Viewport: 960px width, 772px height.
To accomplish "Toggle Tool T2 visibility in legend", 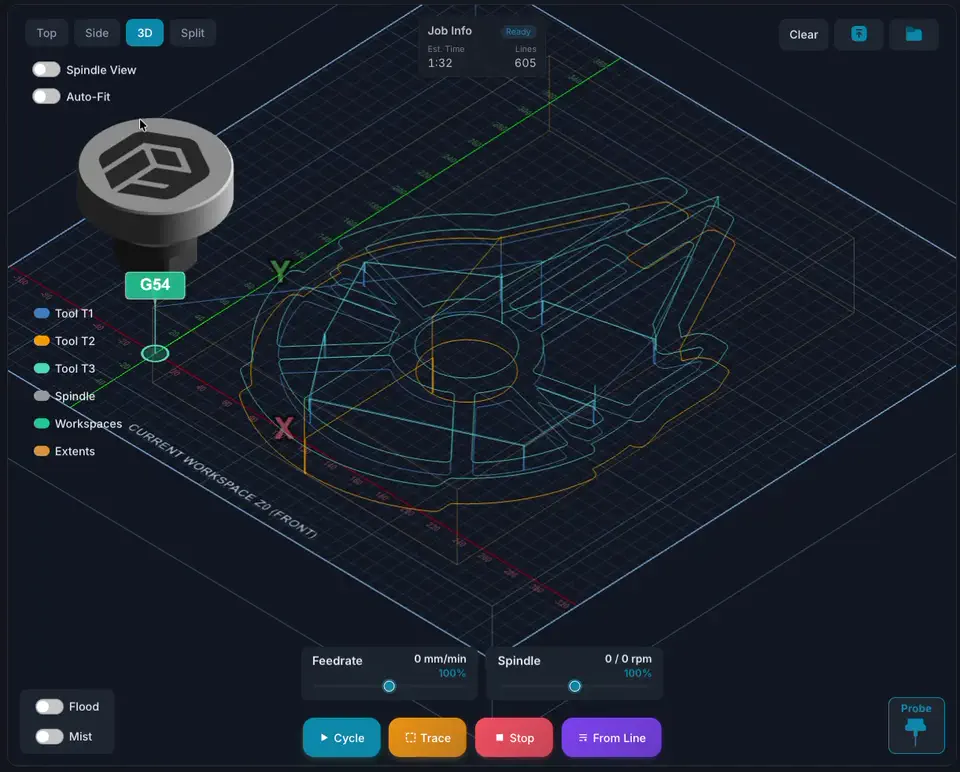I will point(65,341).
